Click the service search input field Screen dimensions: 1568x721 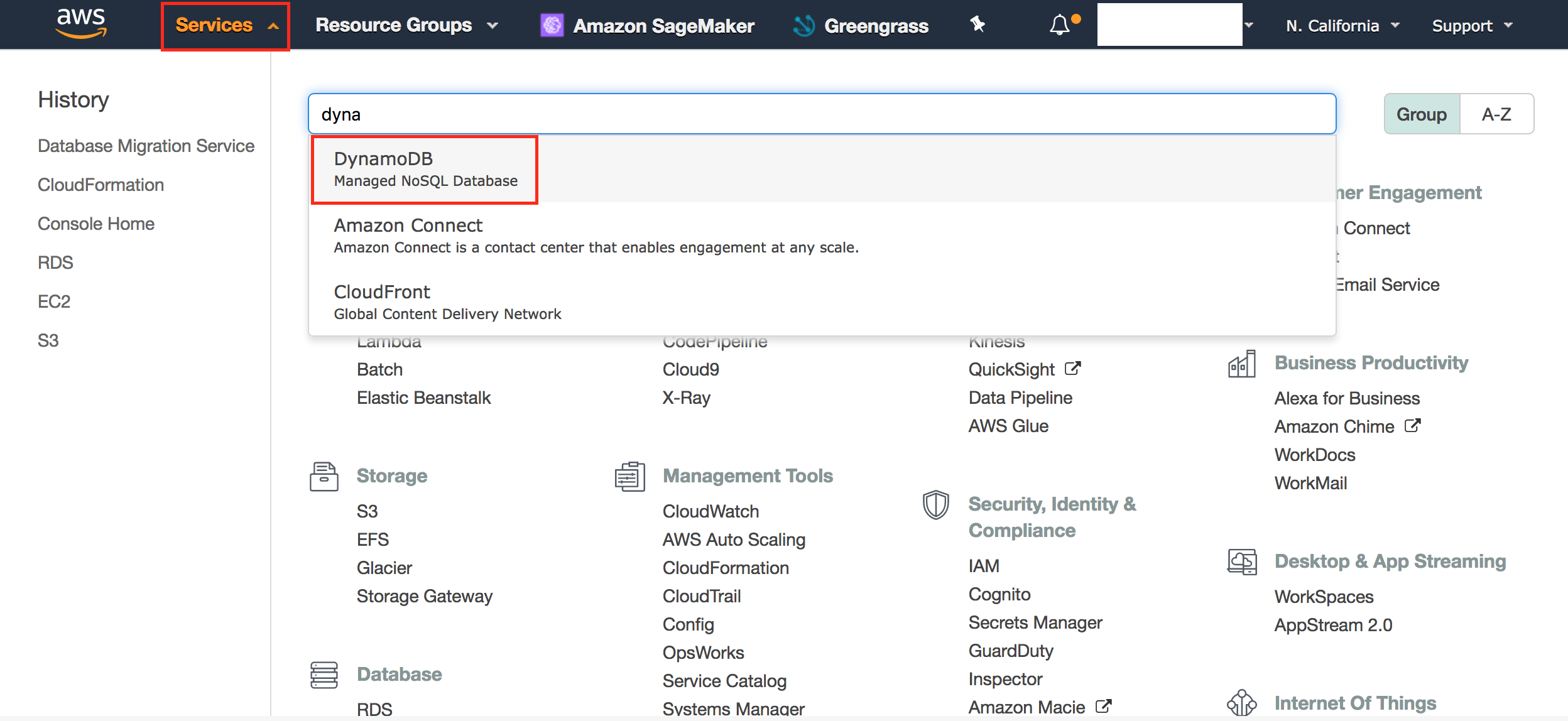click(821, 114)
